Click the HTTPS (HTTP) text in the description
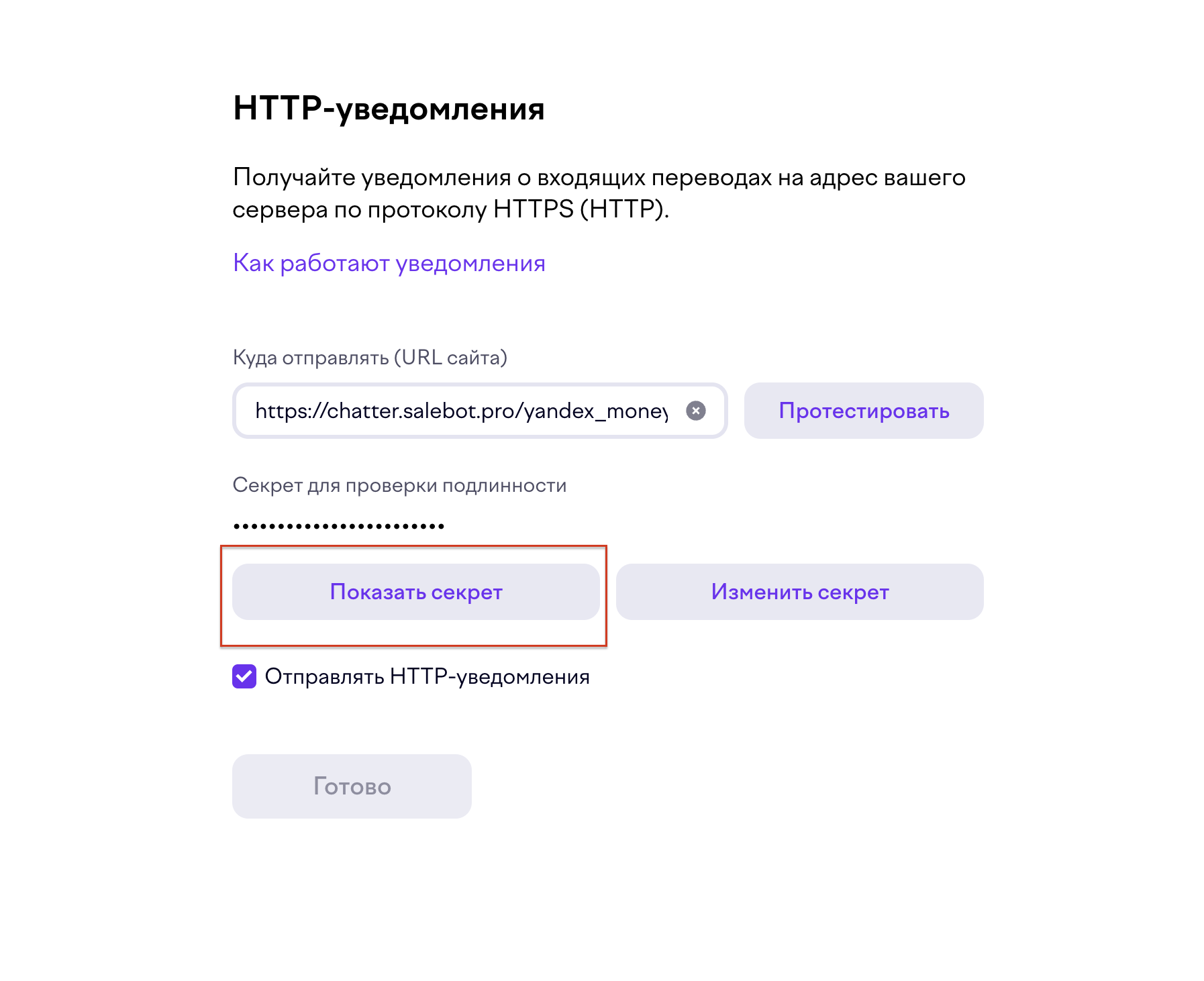The image size is (1204, 981). tap(581, 209)
